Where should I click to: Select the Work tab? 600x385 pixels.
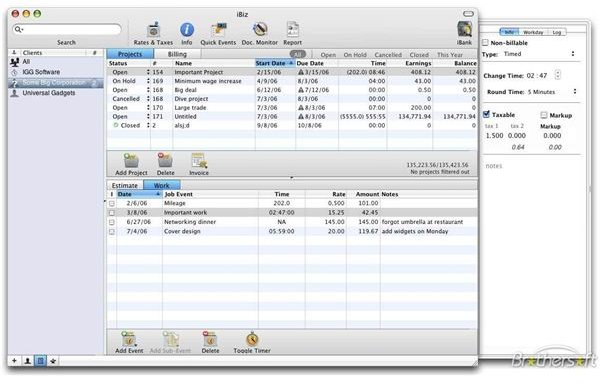point(161,185)
